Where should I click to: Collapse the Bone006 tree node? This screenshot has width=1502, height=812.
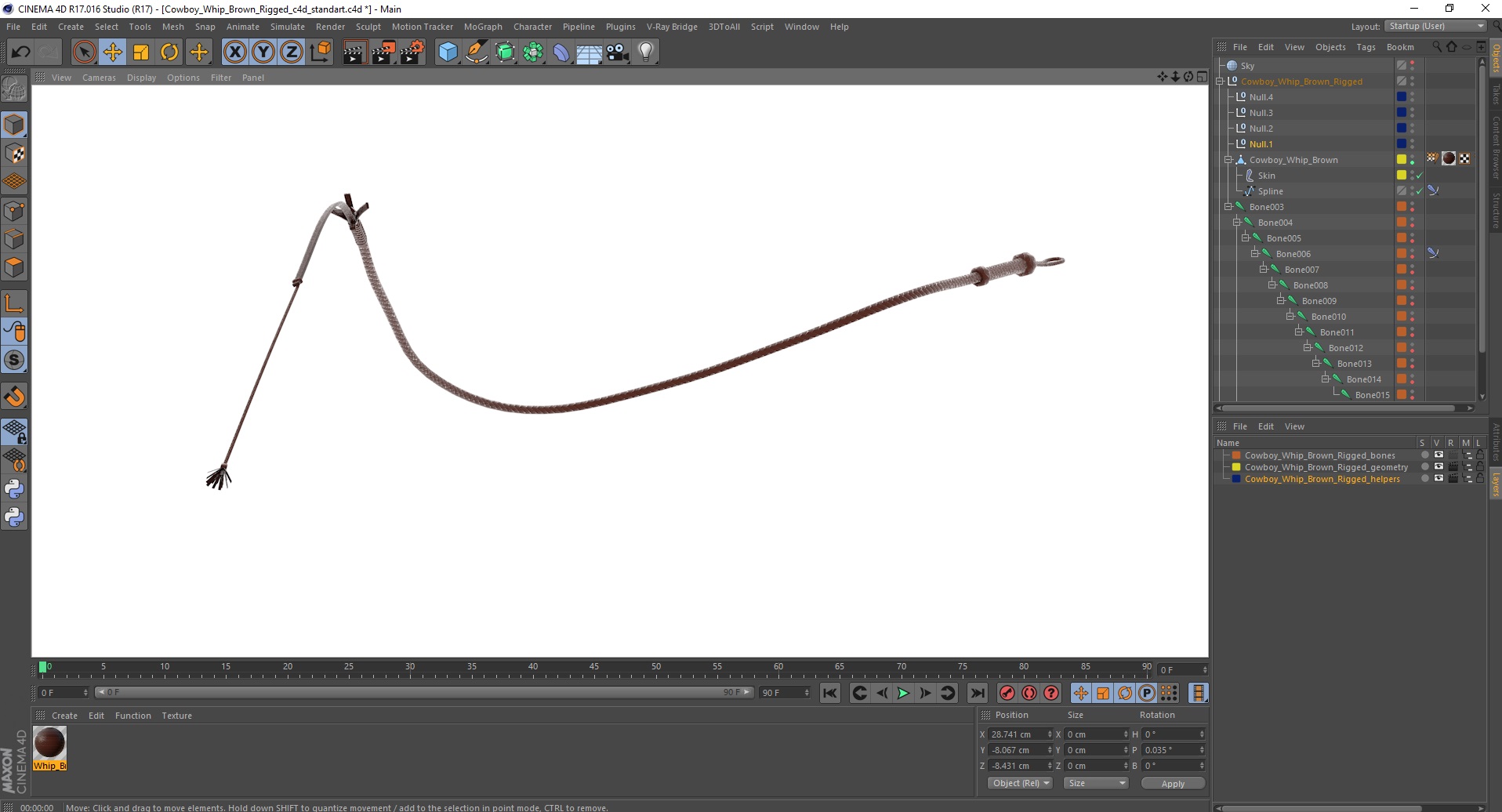click(x=1254, y=254)
